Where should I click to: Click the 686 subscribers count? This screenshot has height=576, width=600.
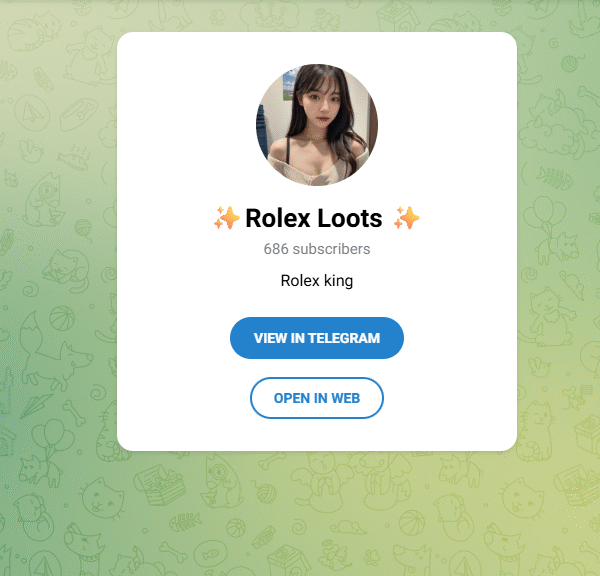click(316, 249)
